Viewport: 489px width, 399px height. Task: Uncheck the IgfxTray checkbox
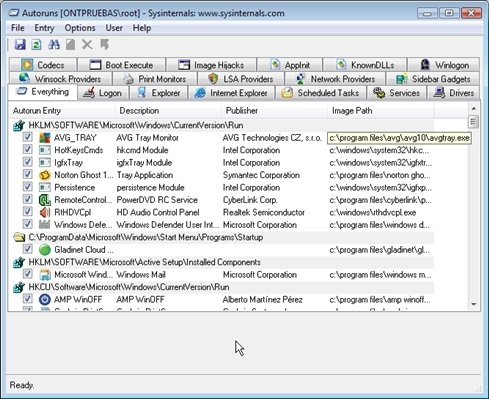28,162
